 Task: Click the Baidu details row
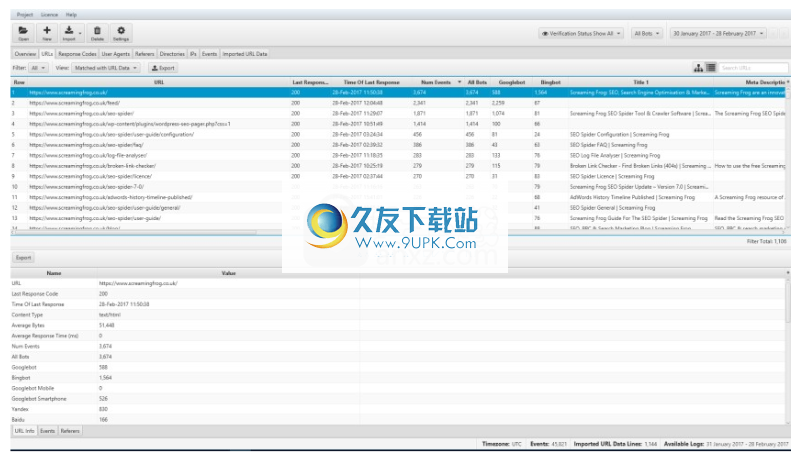point(399,420)
